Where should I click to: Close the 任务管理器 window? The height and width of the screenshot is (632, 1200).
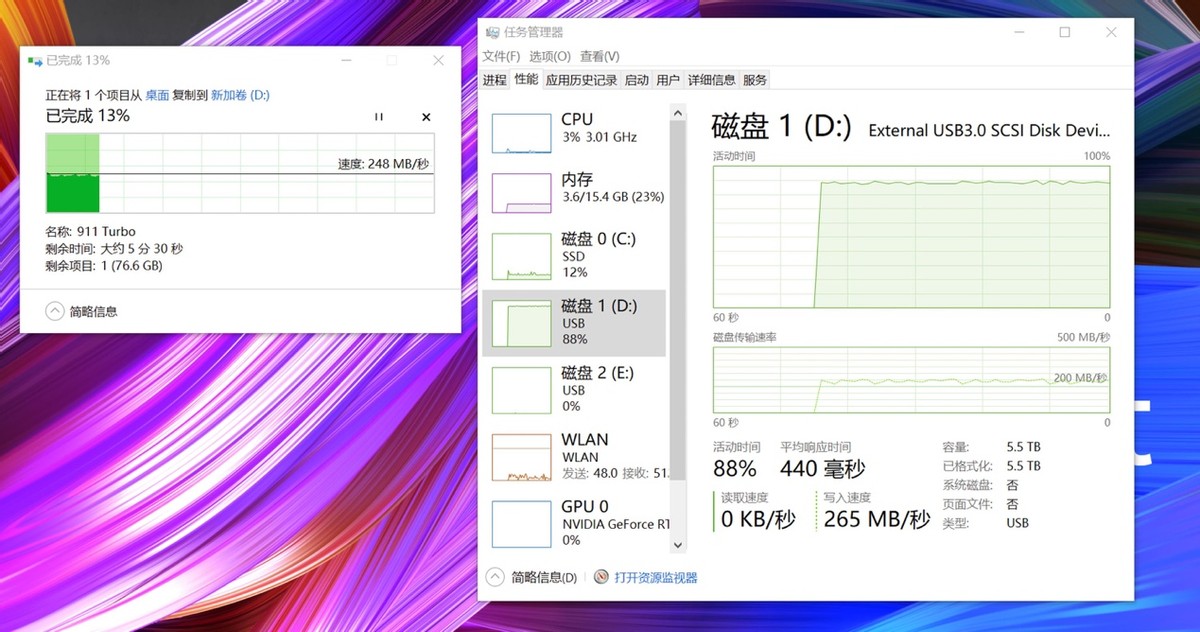pyautogui.click(x=1111, y=32)
